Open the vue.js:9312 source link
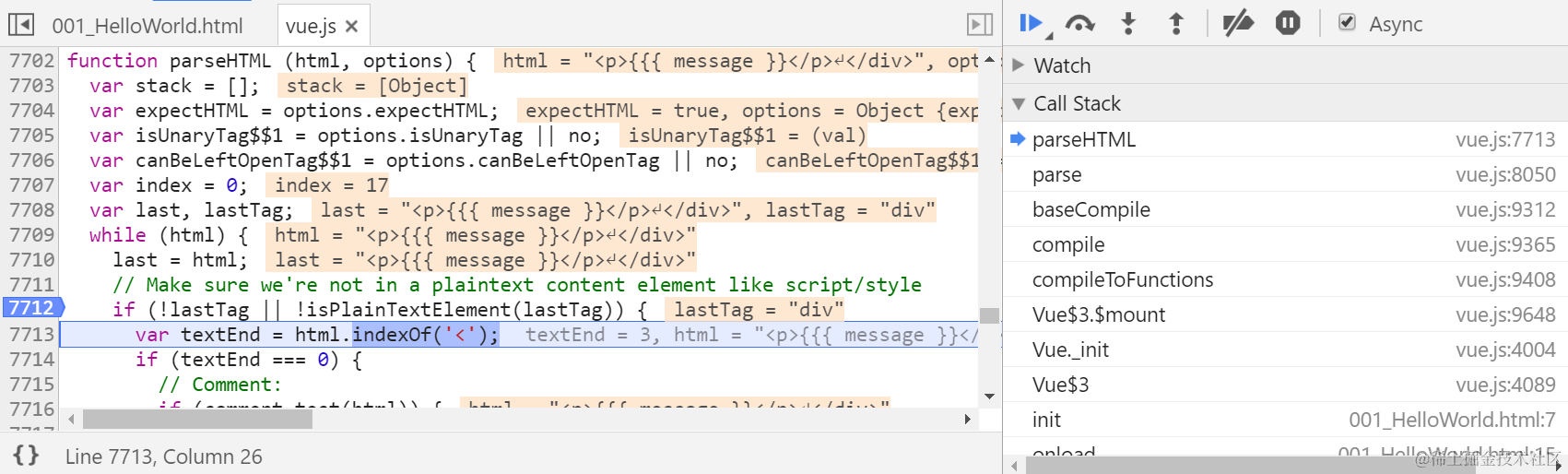1568x474 pixels. [x=1505, y=209]
